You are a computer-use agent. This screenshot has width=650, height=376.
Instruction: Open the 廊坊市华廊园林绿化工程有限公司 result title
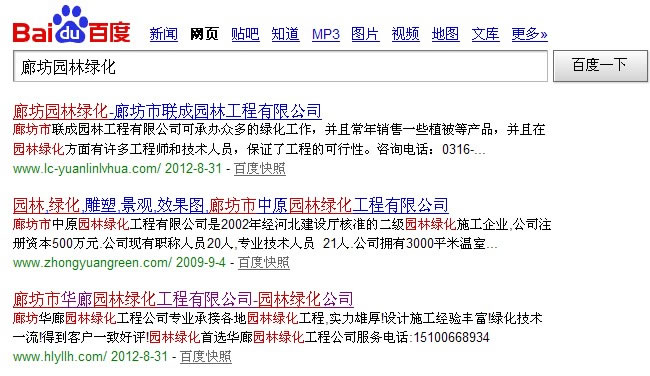click(x=183, y=299)
